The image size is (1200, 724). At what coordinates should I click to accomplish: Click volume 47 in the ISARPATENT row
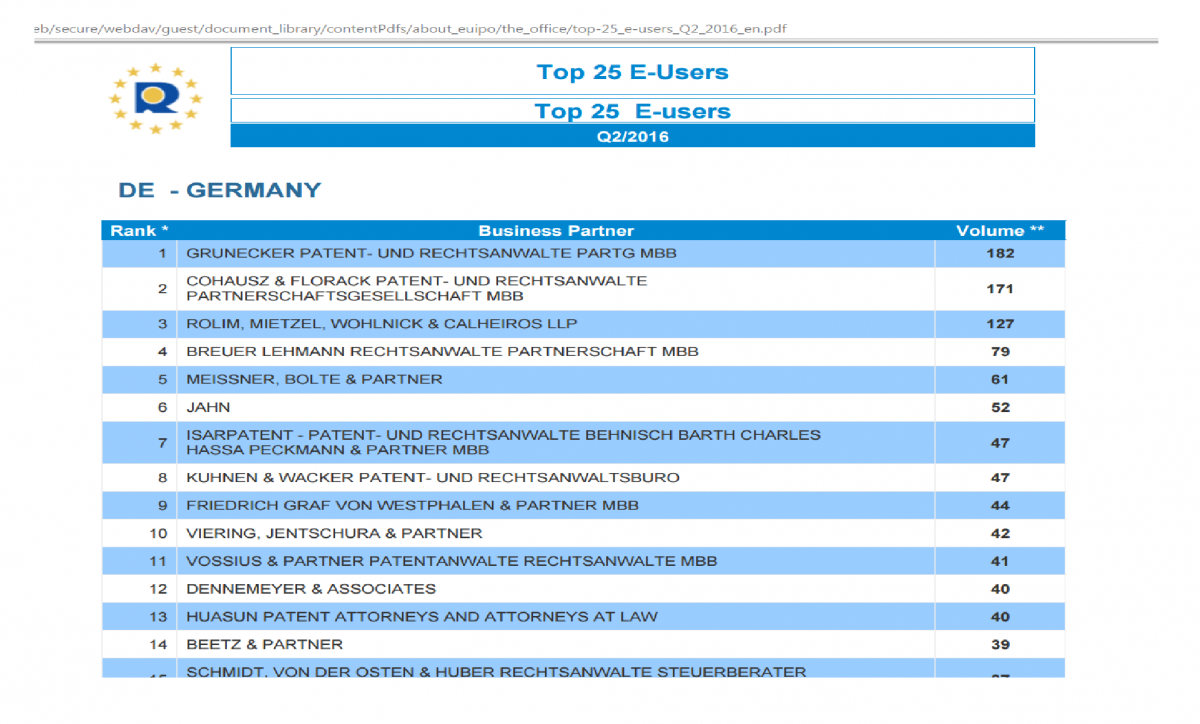click(x=1000, y=442)
